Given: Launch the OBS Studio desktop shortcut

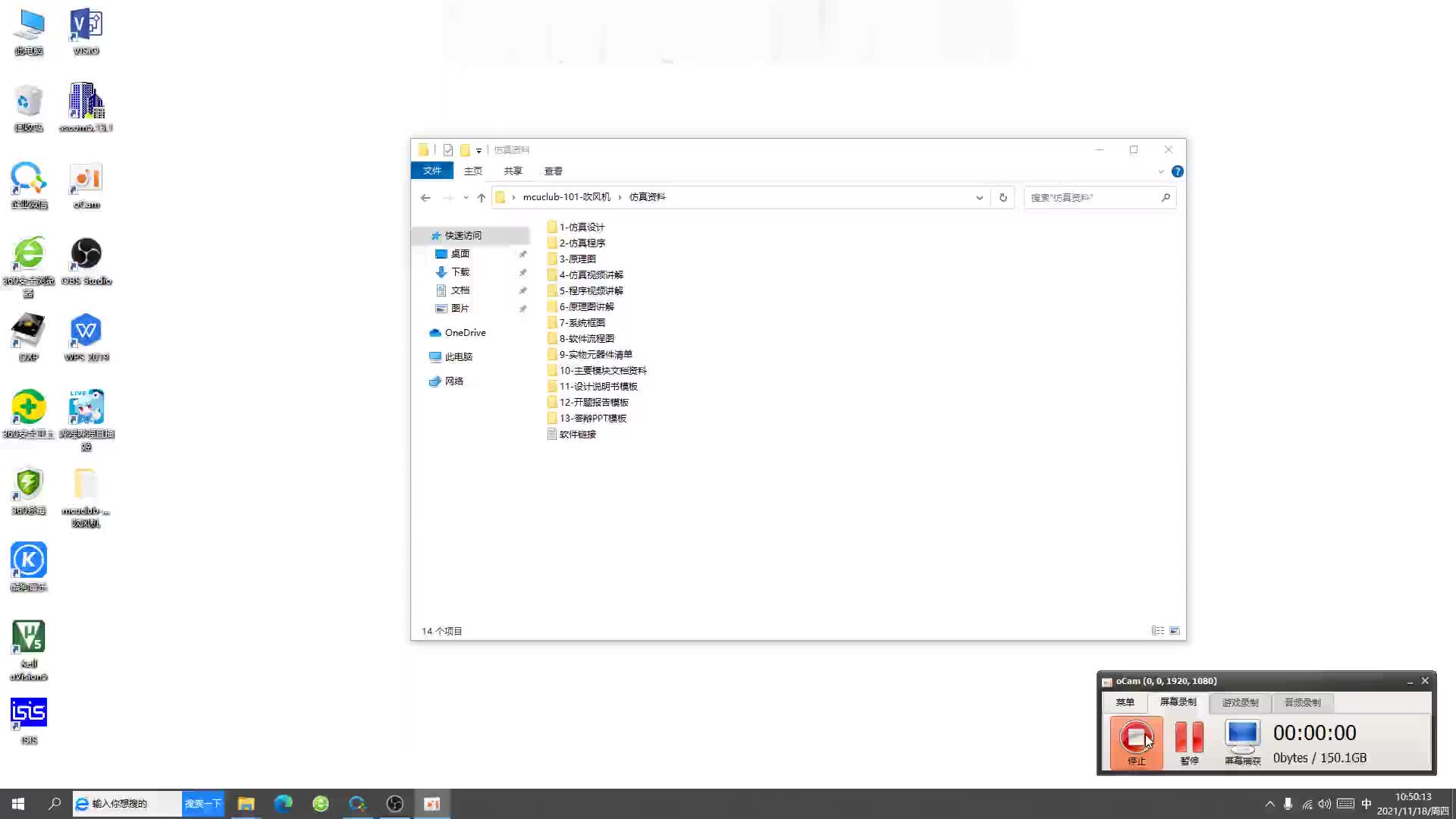Looking at the screenshot, I should point(86,262).
